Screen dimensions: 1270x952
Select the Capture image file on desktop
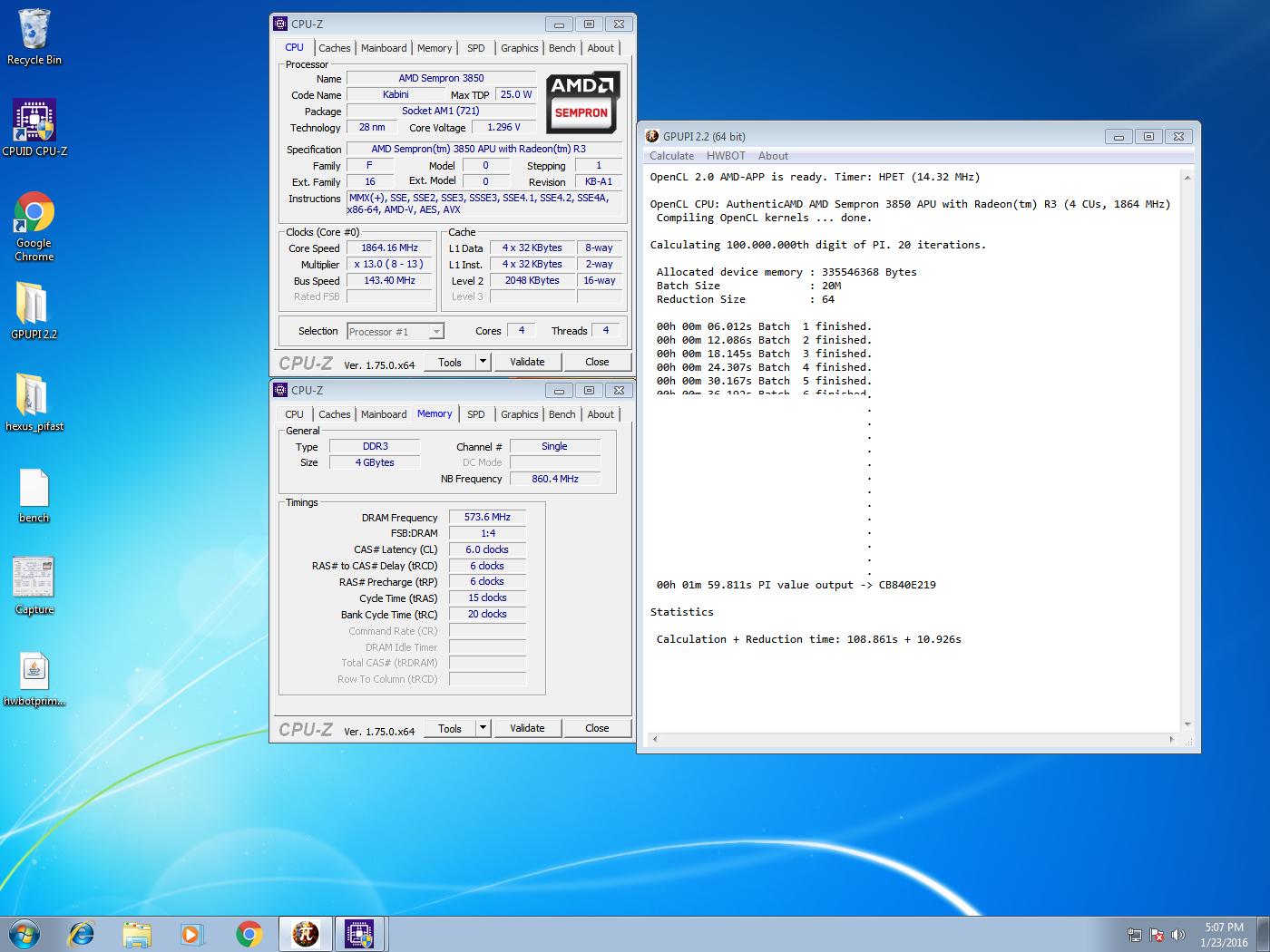(34, 586)
